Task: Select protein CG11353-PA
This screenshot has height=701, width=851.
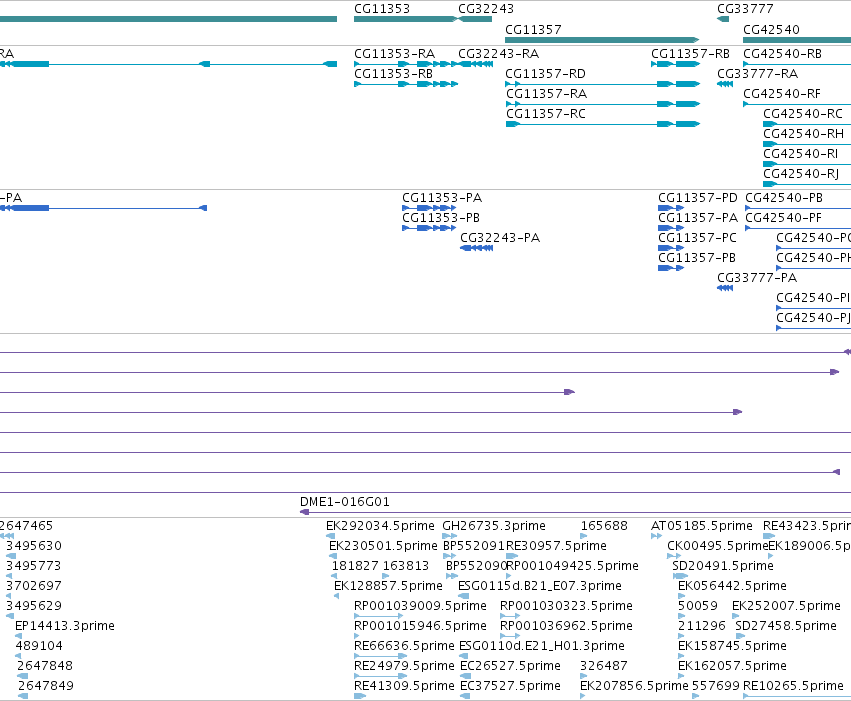Action: click(x=429, y=208)
